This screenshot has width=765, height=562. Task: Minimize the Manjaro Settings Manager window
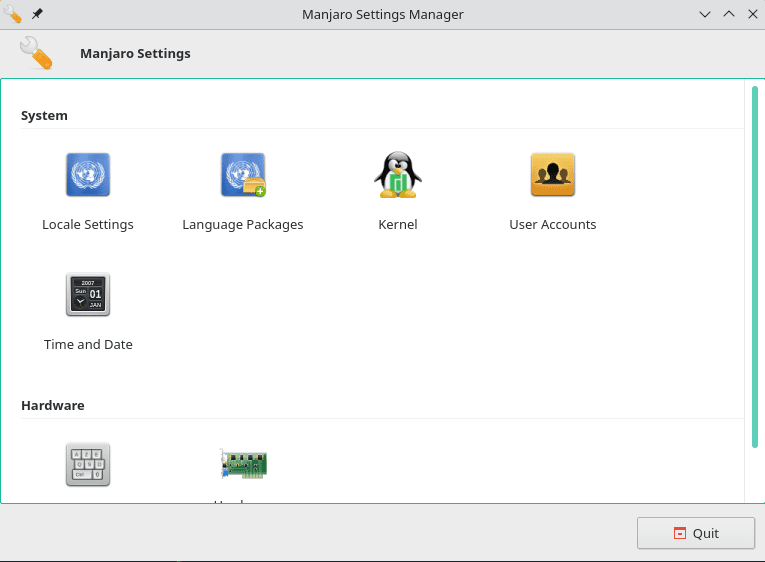(705, 14)
